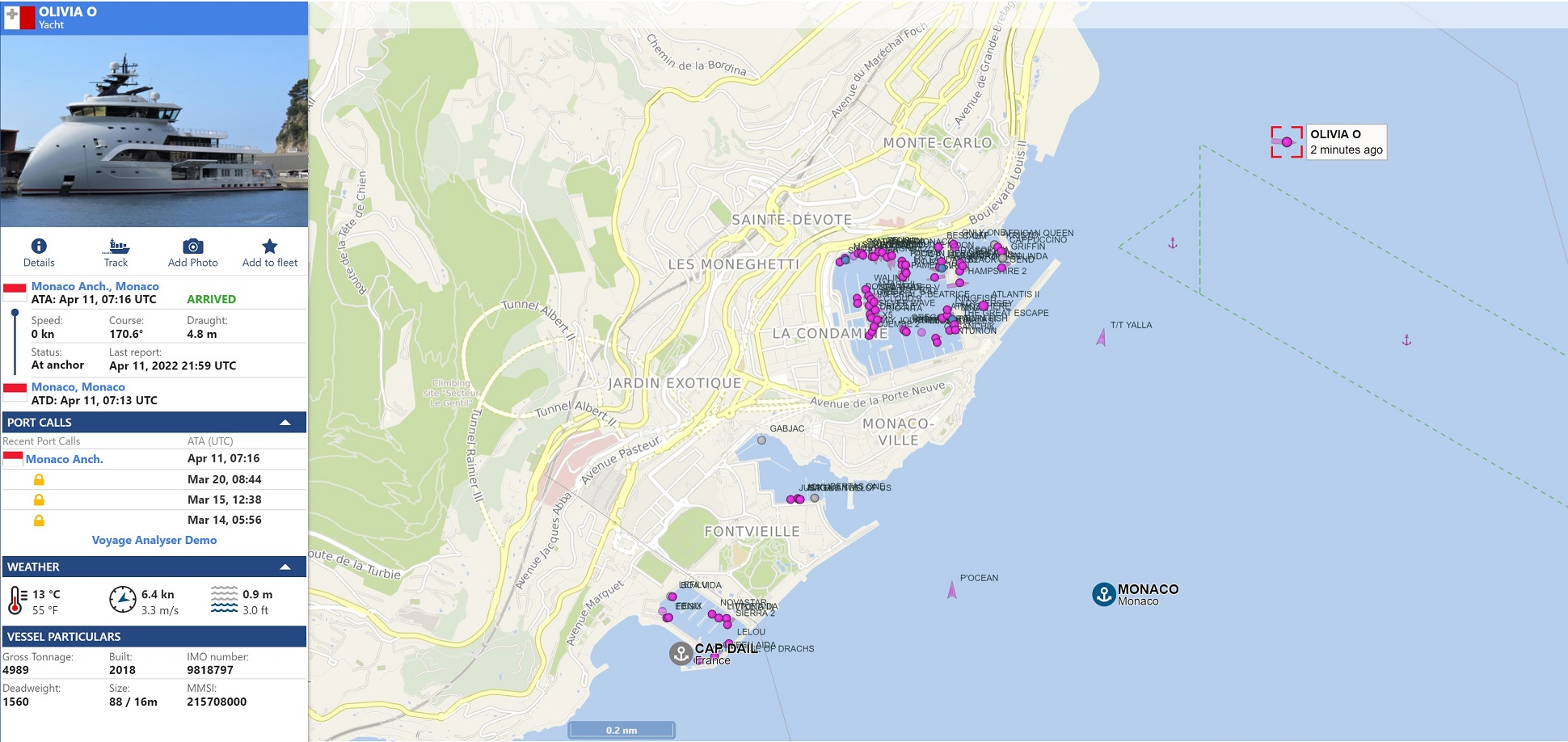Viewport: 1568px width, 742px height.
Task: Open vessel Details info icon
Action: pyautogui.click(x=38, y=247)
